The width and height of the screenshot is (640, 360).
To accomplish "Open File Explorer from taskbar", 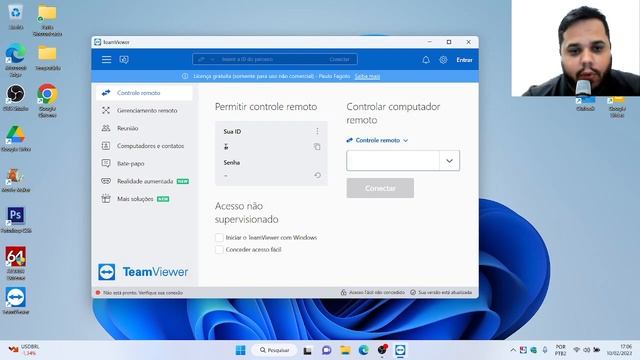I will [345, 350].
